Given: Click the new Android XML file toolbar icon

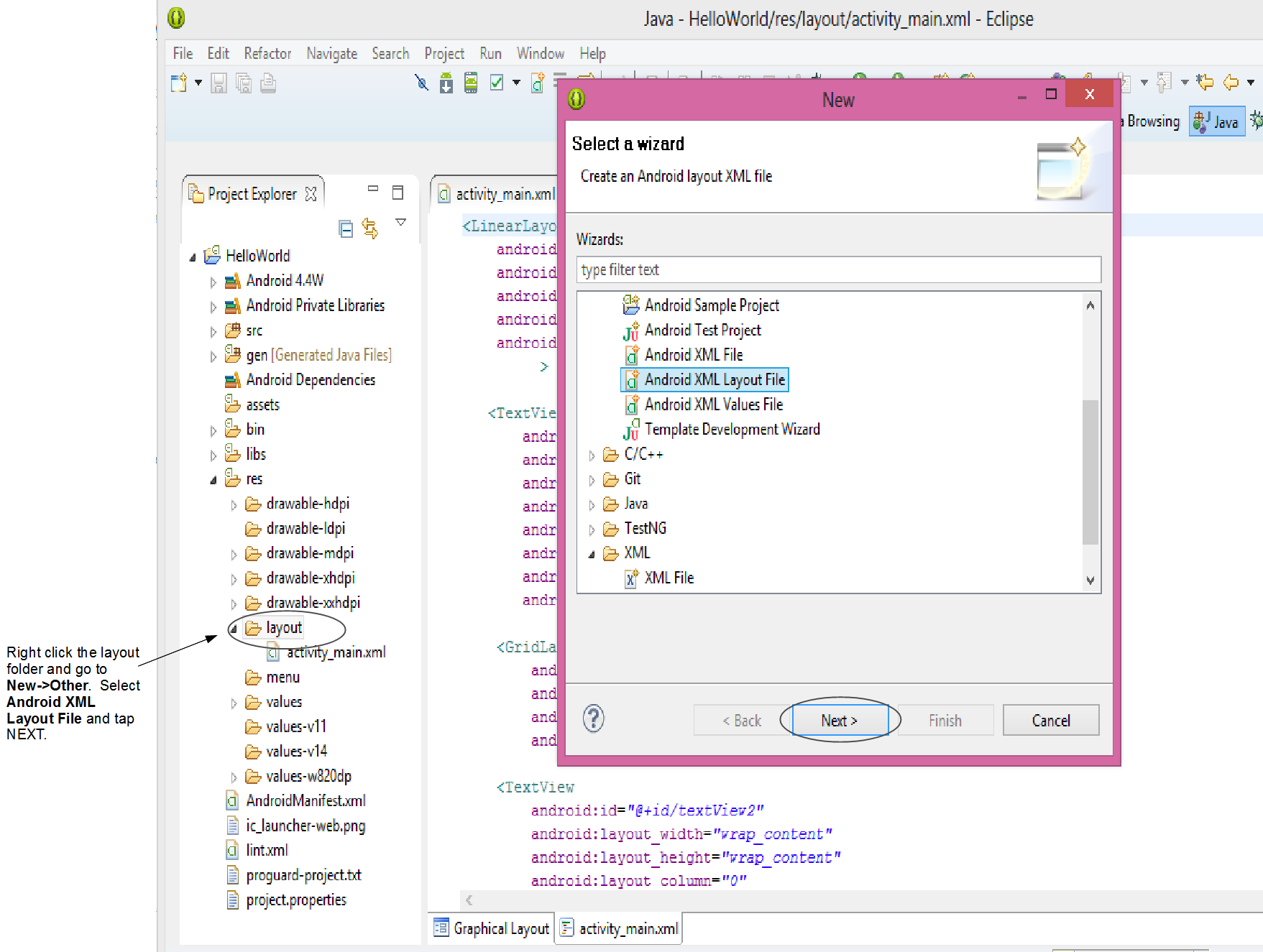Looking at the screenshot, I should pos(538,83).
